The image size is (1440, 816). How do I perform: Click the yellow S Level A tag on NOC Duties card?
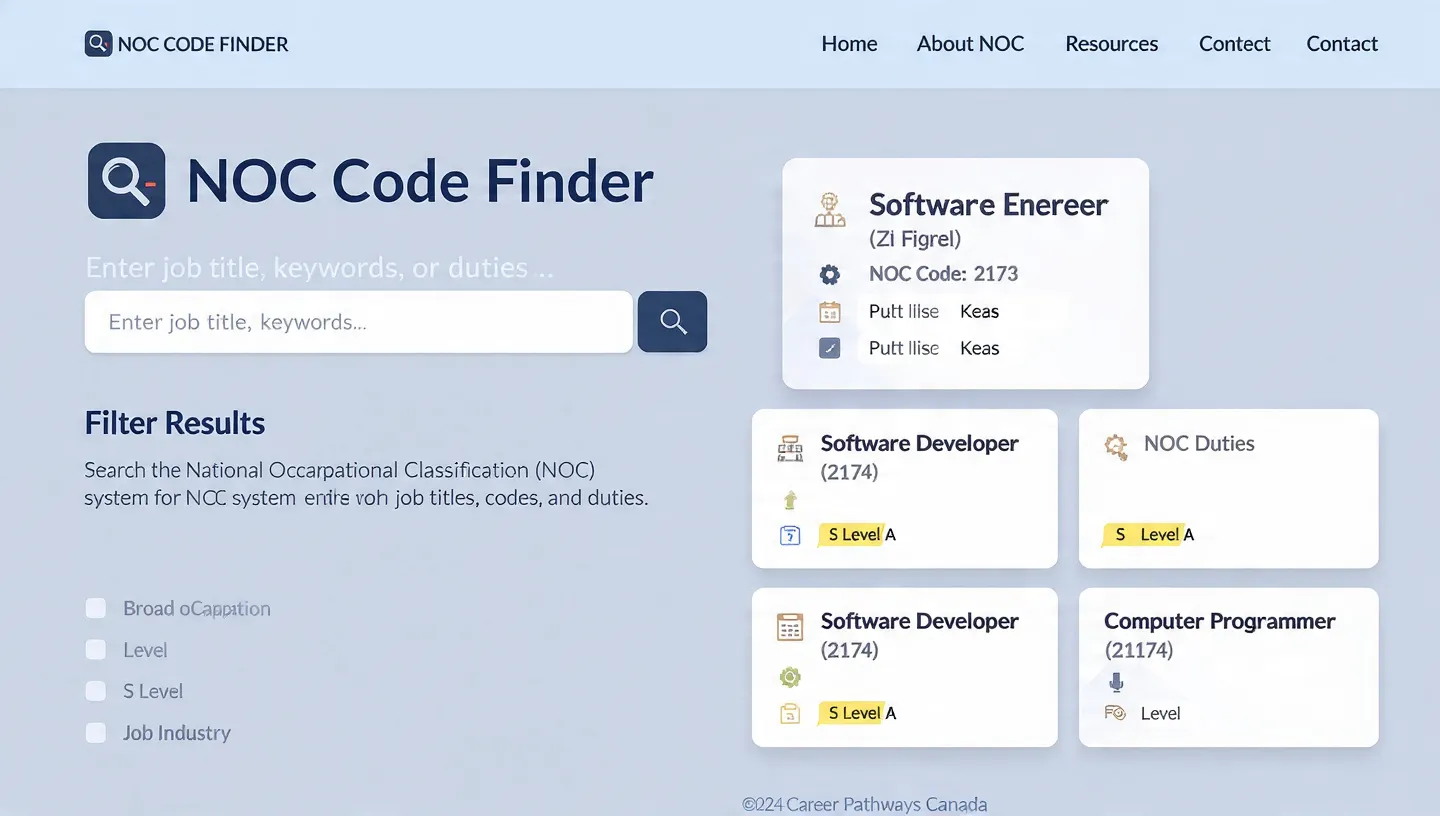1148,535
